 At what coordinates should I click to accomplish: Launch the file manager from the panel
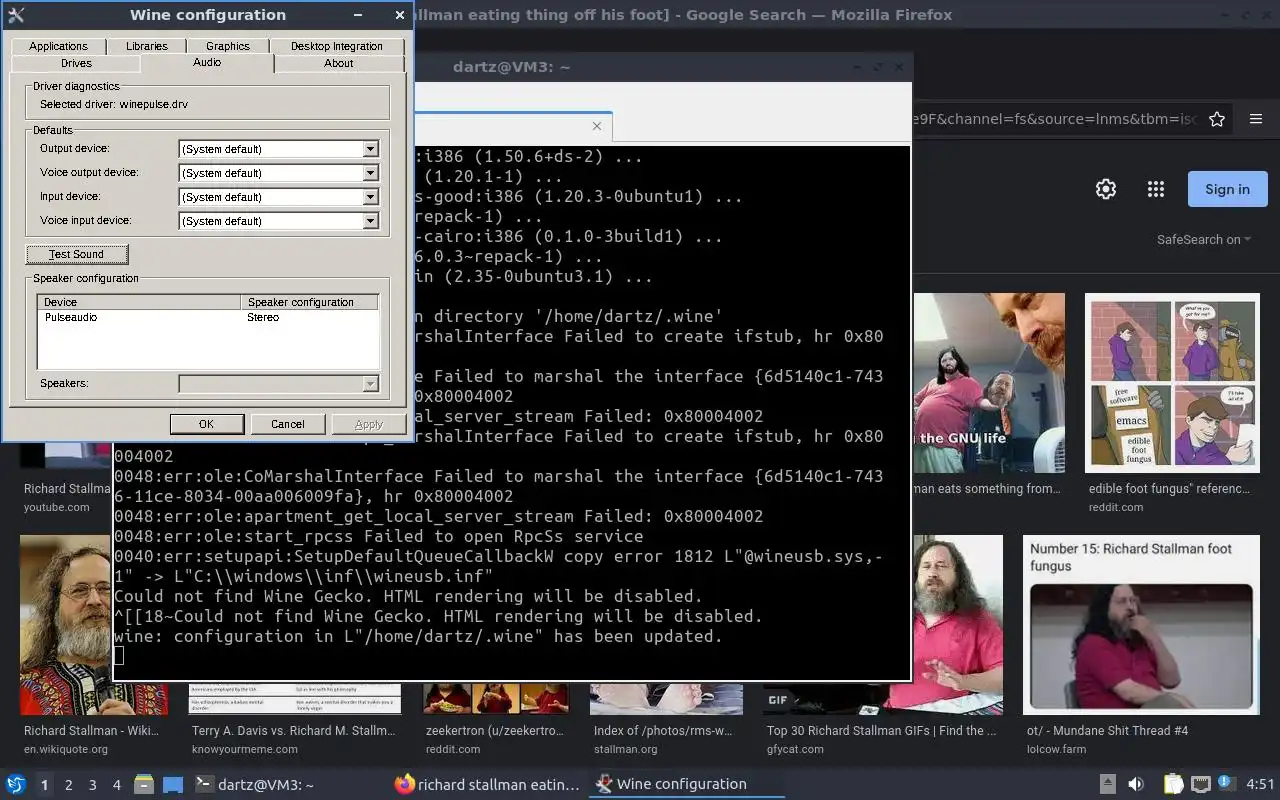(144, 785)
